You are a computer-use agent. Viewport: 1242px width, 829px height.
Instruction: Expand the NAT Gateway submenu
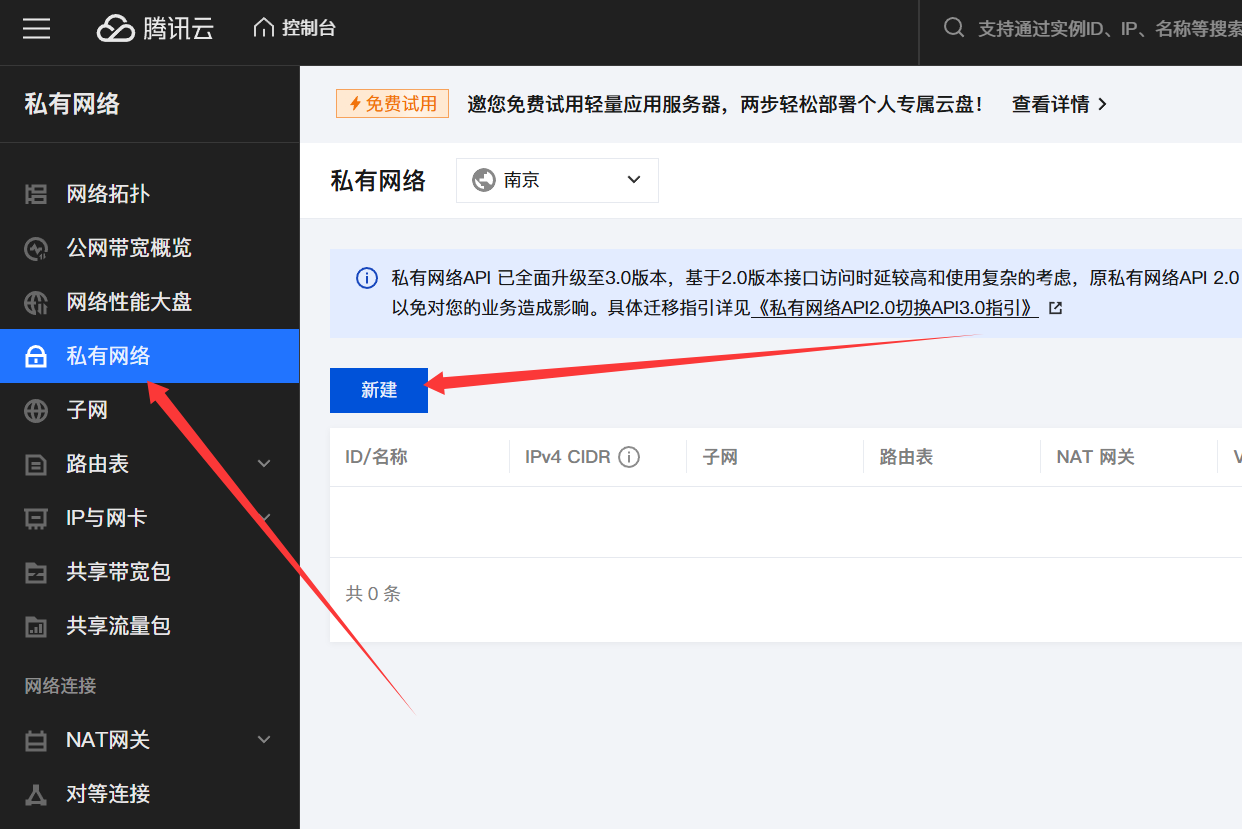[x=264, y=740]
